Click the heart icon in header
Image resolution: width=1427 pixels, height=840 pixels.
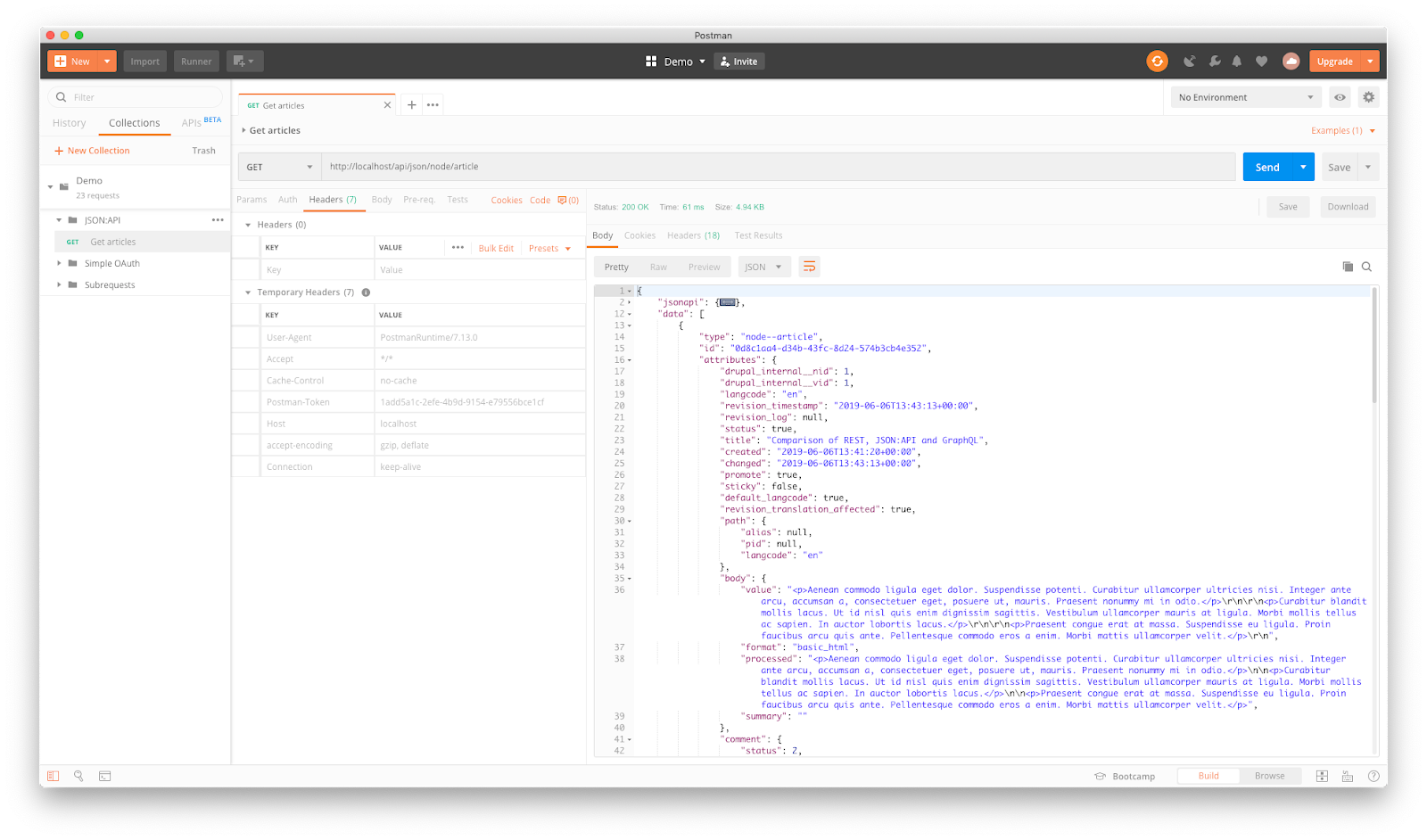1261,62
